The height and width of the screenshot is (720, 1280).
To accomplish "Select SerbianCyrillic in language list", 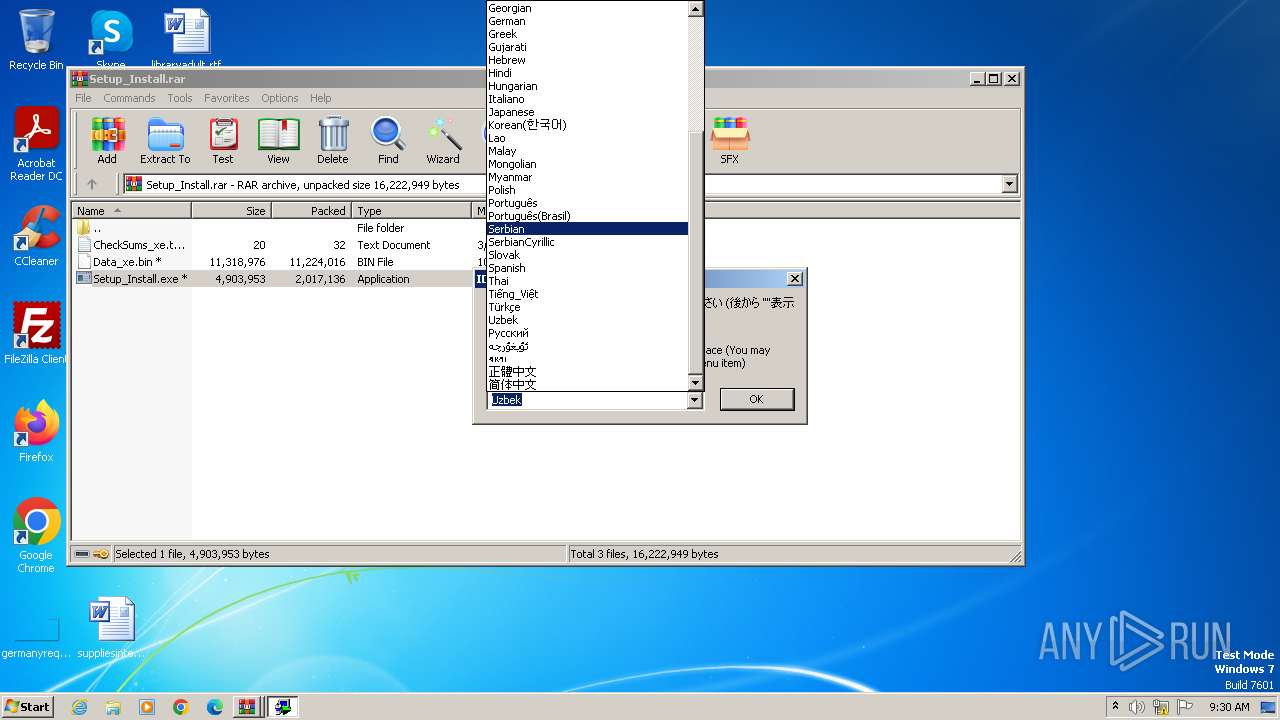I will 588,242.
